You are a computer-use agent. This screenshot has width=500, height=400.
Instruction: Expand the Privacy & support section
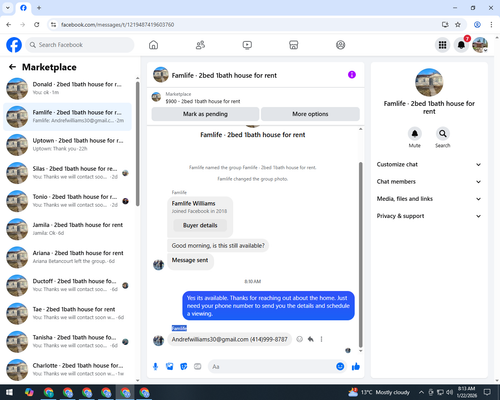[x=429, y=216]
